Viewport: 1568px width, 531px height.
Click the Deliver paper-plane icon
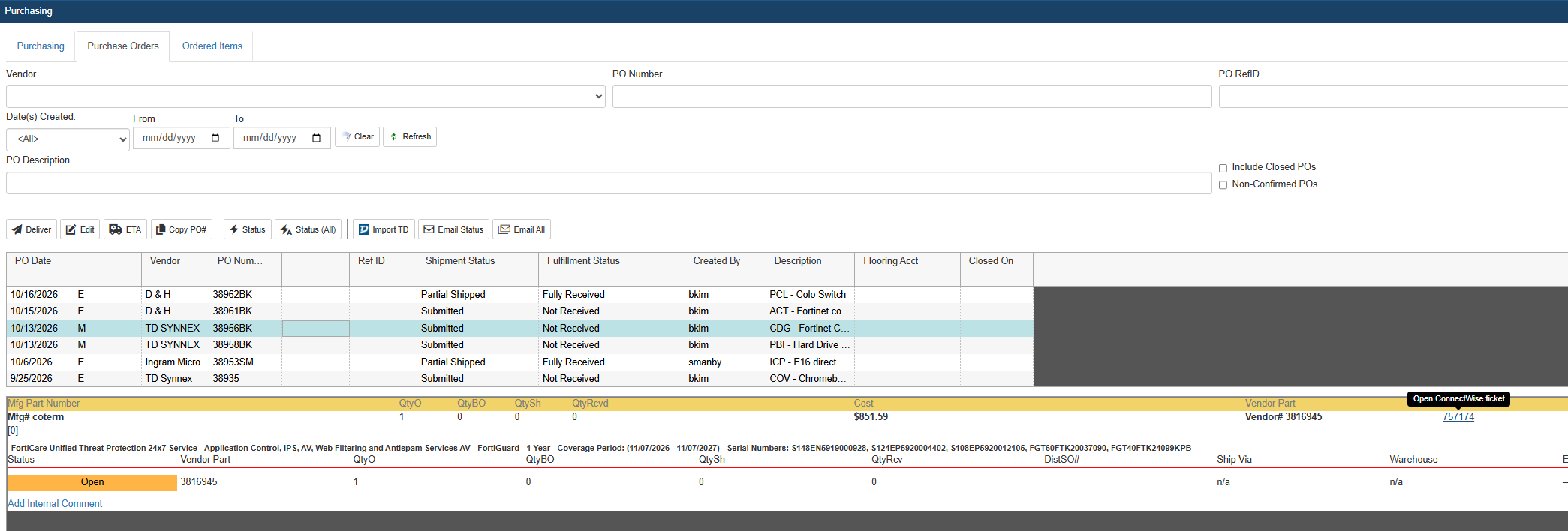(x=17, y=229)
